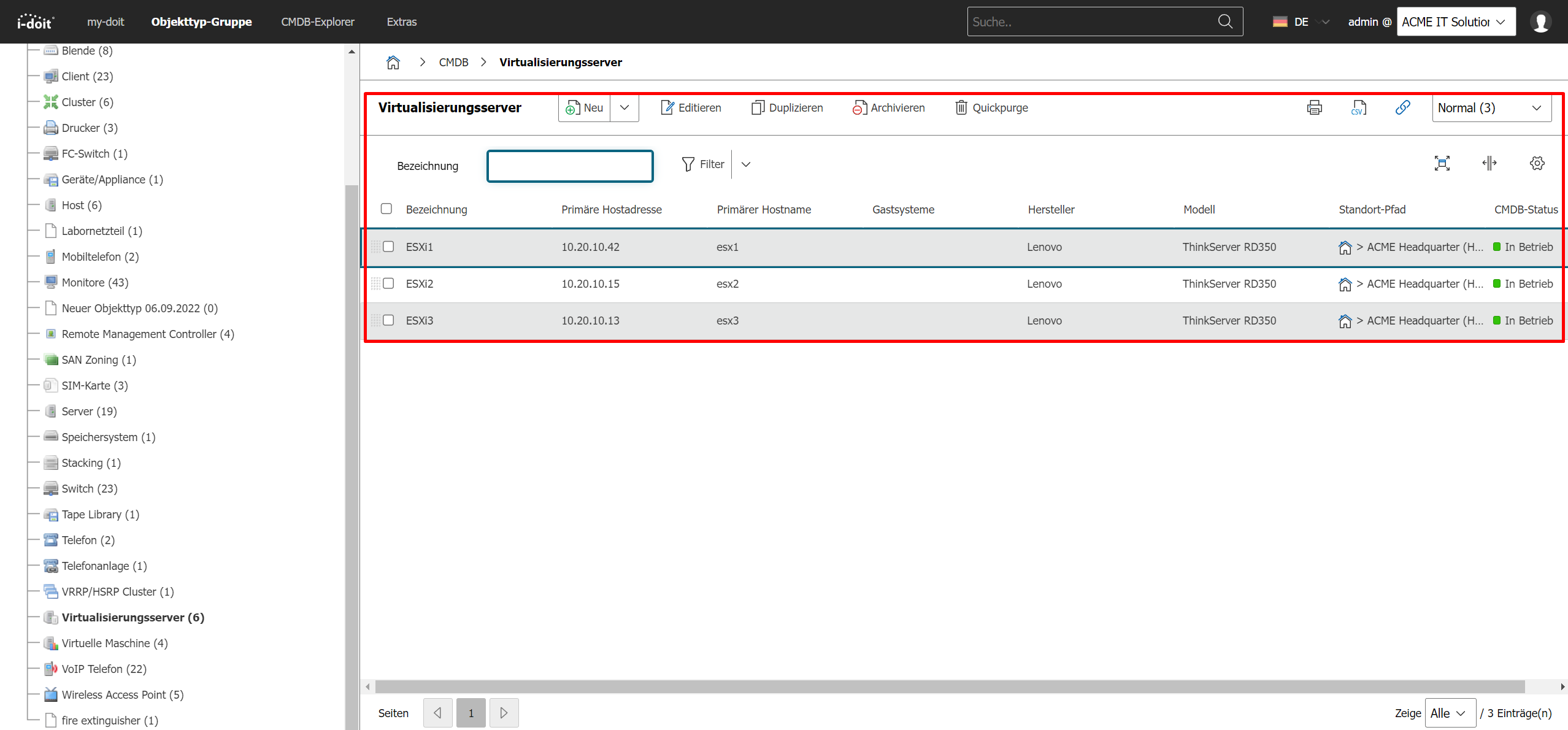Click the Telefonanlage icon

pyautogui.click(x=51, y=566)
